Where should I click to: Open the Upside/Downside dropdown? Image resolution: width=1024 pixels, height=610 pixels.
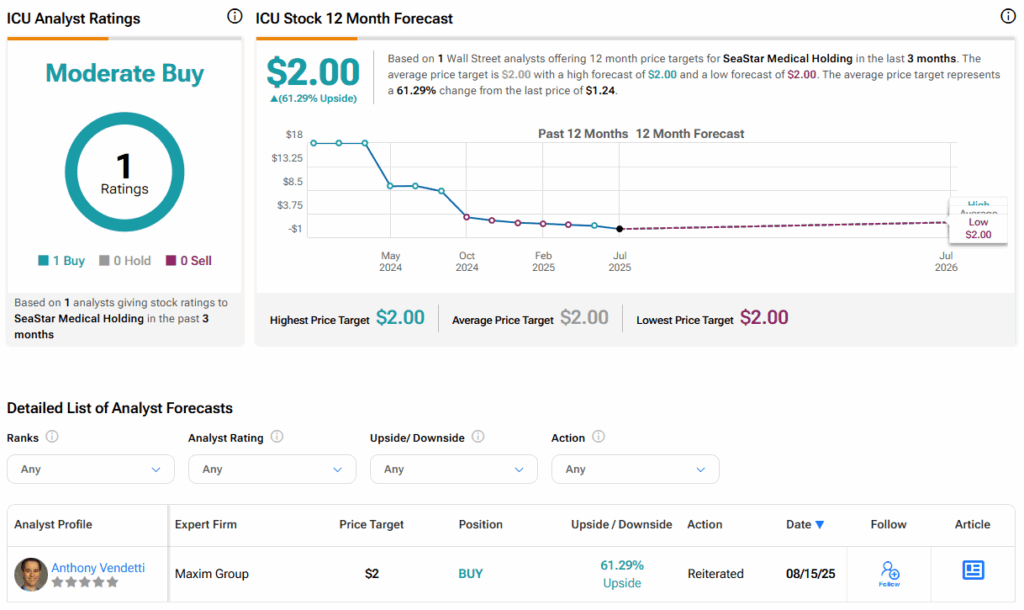click(454, 469)
